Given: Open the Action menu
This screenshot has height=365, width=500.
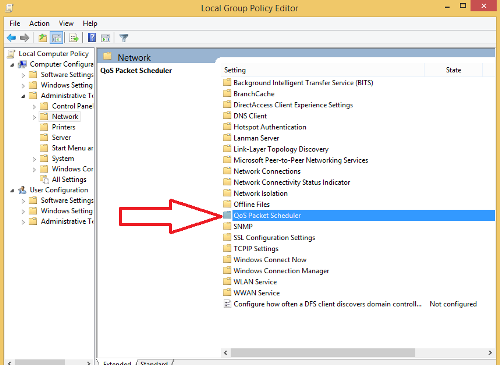Looking at the screenshot, I should (39, 23).
